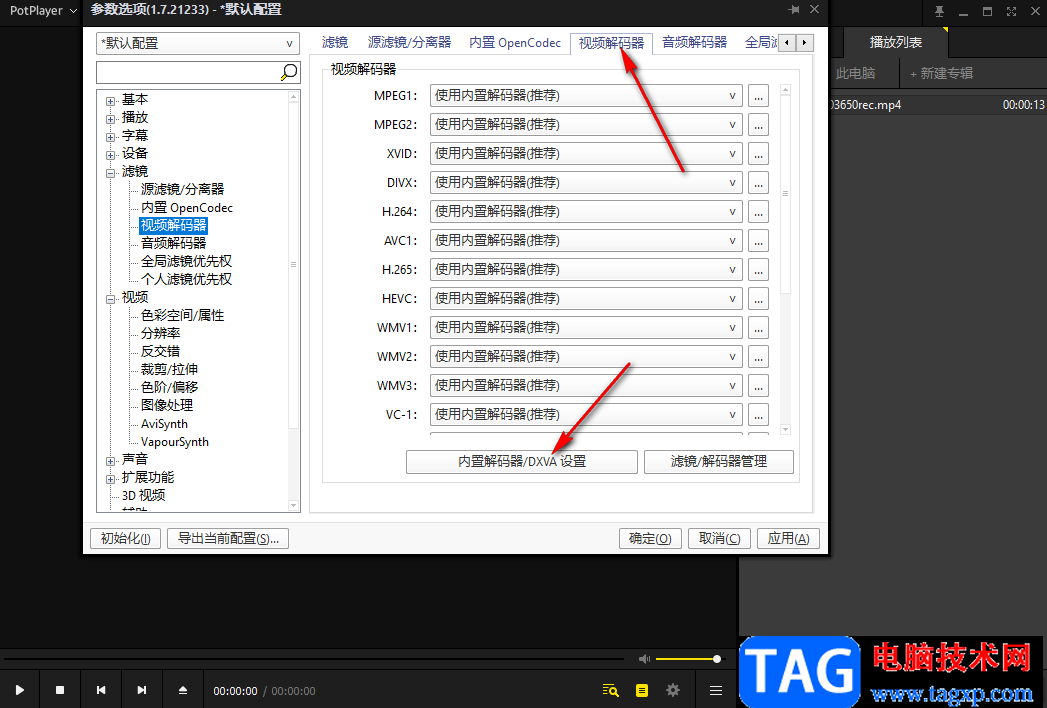This screenshot has height=708, width=1047.
Task: Adjust the yellow volume slider
Action: 688,659
